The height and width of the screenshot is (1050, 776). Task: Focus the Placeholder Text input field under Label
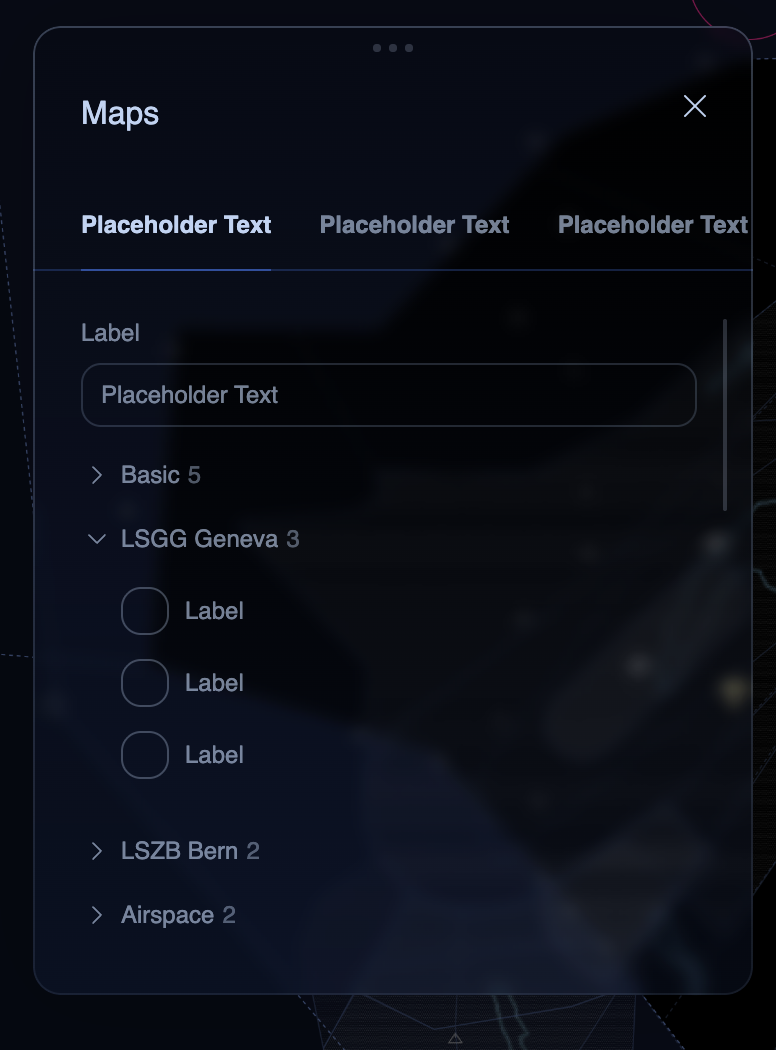click(388, 395)
